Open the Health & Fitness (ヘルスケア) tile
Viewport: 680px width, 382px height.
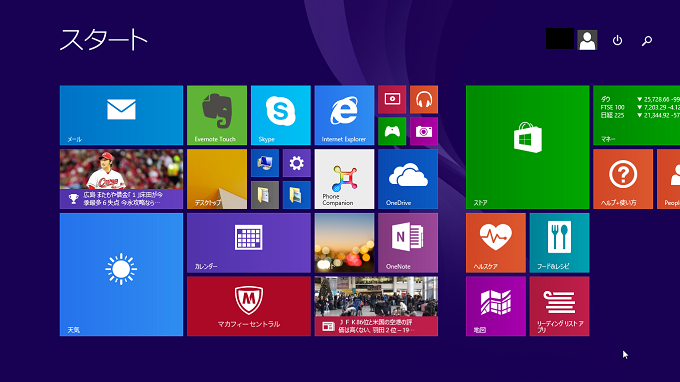[496, 243]
